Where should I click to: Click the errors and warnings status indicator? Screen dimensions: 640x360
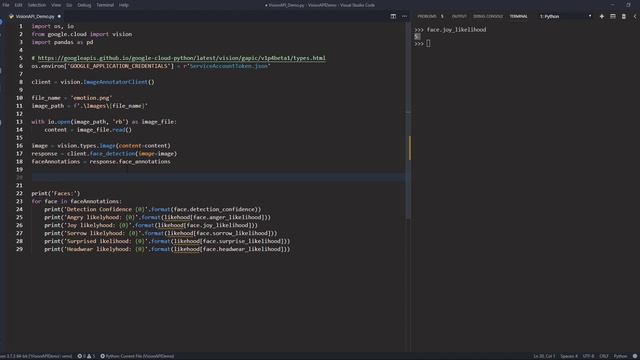point(86,356)
